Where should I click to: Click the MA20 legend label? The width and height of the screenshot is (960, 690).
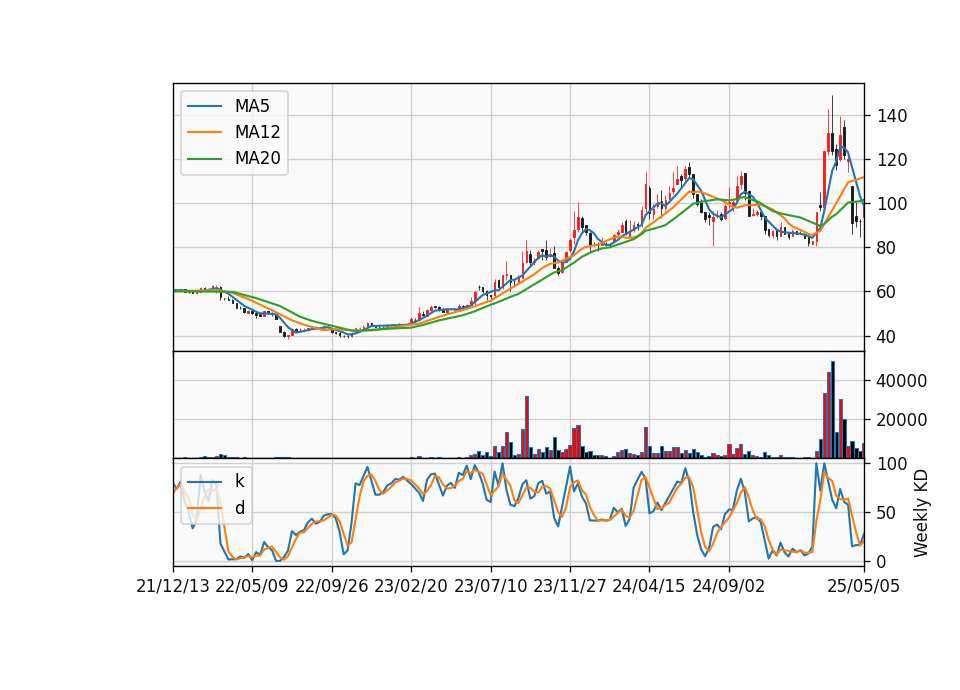pos(257,159)
